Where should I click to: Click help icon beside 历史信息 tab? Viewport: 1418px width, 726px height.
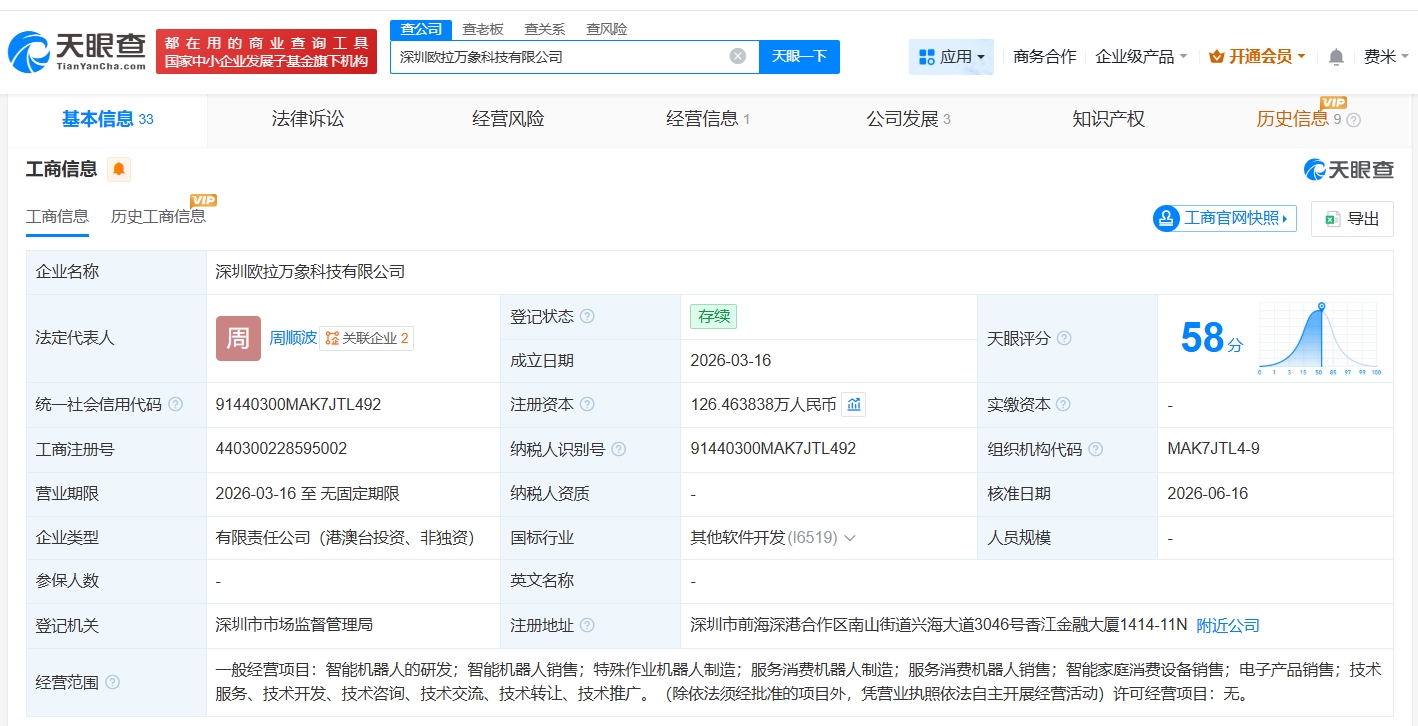point(1354,120)
